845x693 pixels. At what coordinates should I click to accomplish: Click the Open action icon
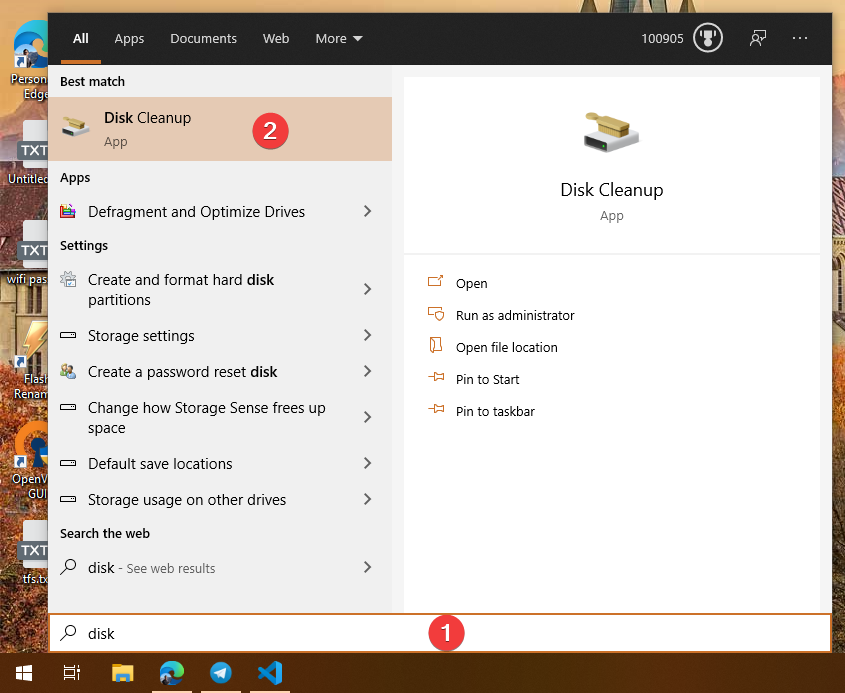point(435,281)
